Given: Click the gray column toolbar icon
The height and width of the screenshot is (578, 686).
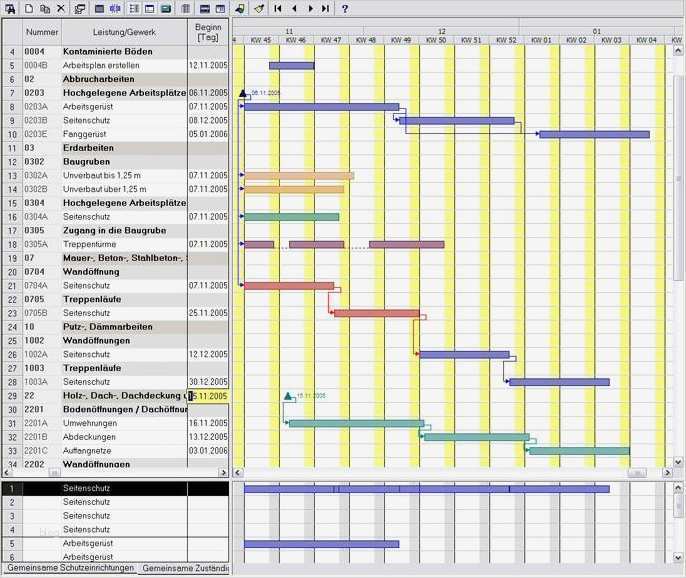Looking at the screenshot, I should pos(186,8).
